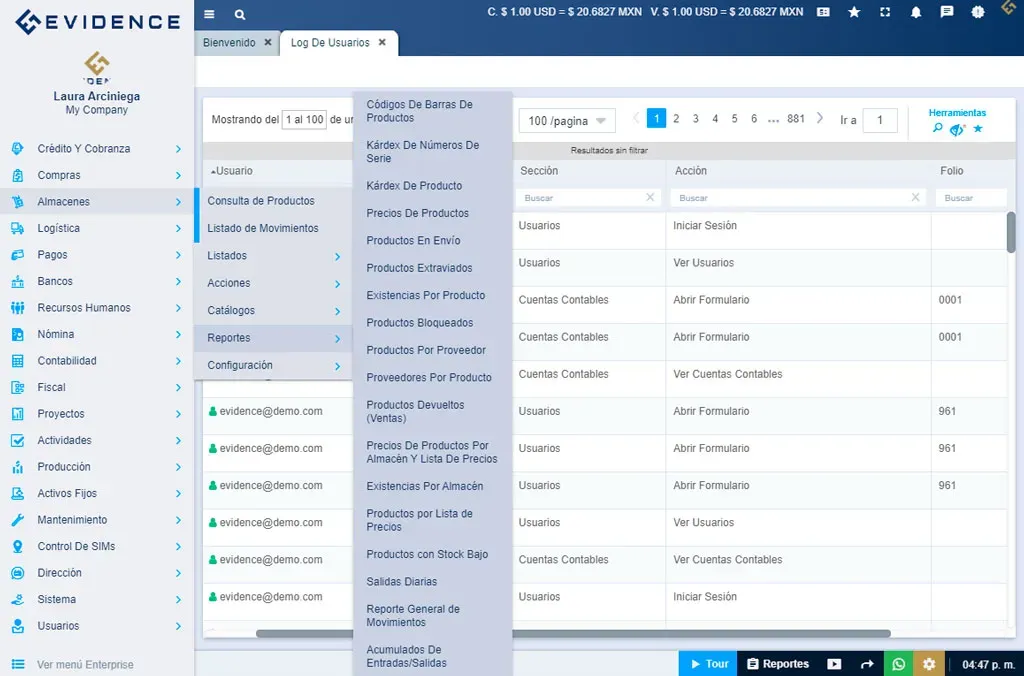
Task: Click the search magnifier in top bar
Action: click(x=240, y=15)
